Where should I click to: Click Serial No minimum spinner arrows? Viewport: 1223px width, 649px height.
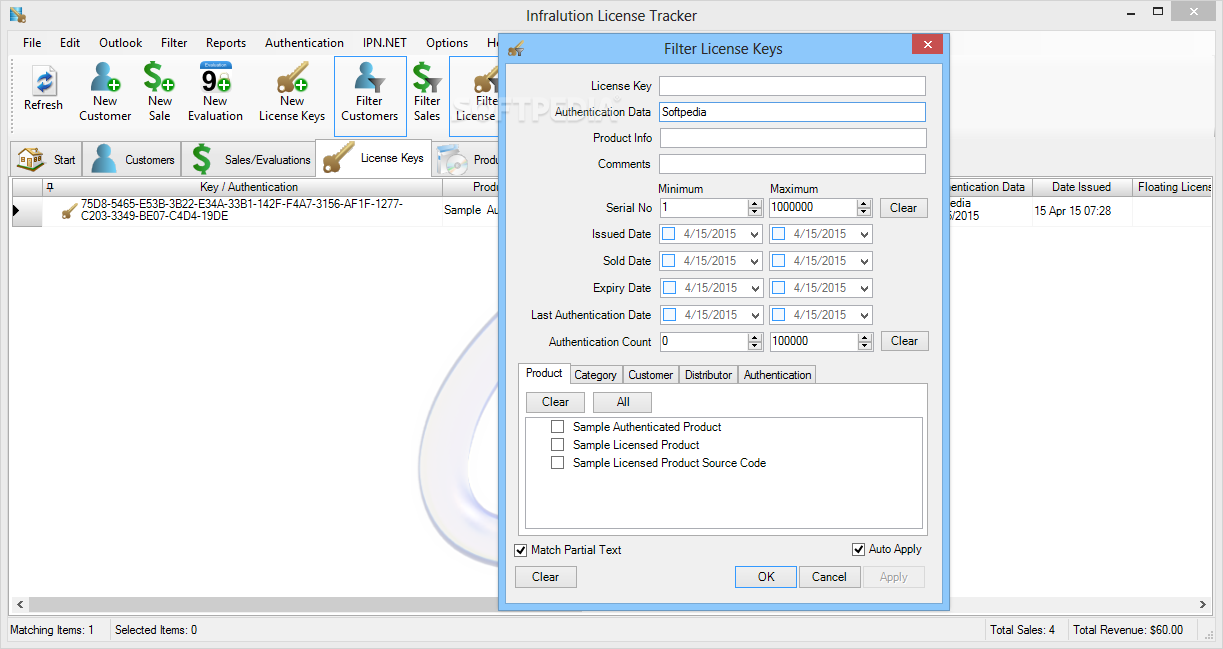point(755,208)
